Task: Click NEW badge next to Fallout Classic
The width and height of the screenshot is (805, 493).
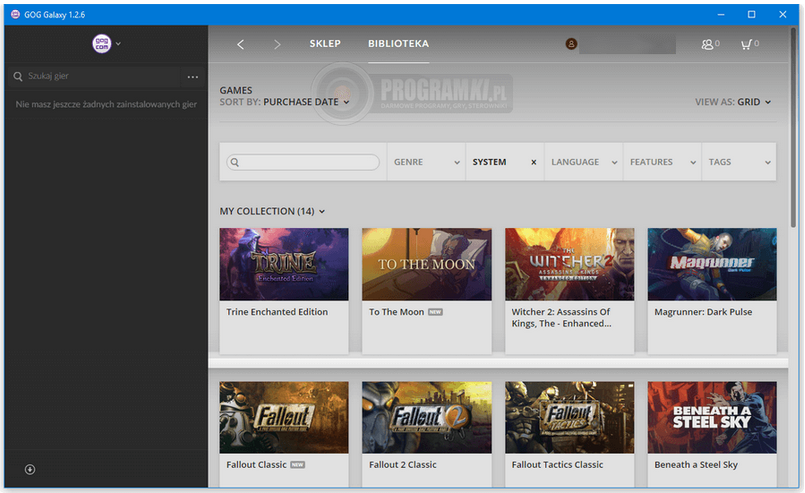Action: [x=298, y=465]
